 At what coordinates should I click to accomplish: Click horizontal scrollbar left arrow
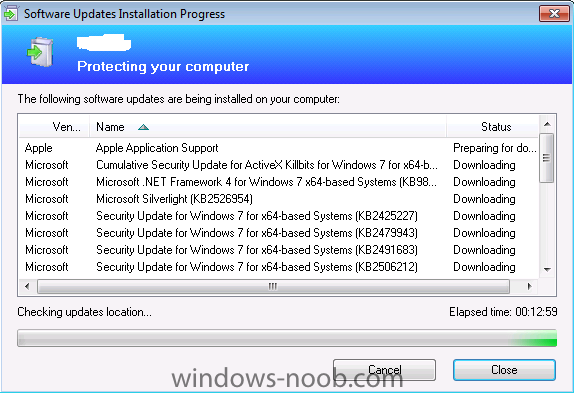pos(27,286)
